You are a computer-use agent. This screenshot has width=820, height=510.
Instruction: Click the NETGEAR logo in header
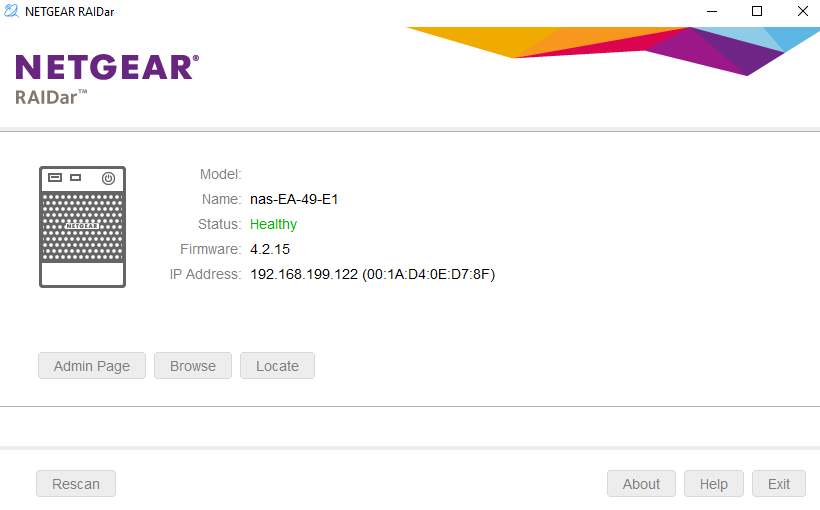[107, 67]
